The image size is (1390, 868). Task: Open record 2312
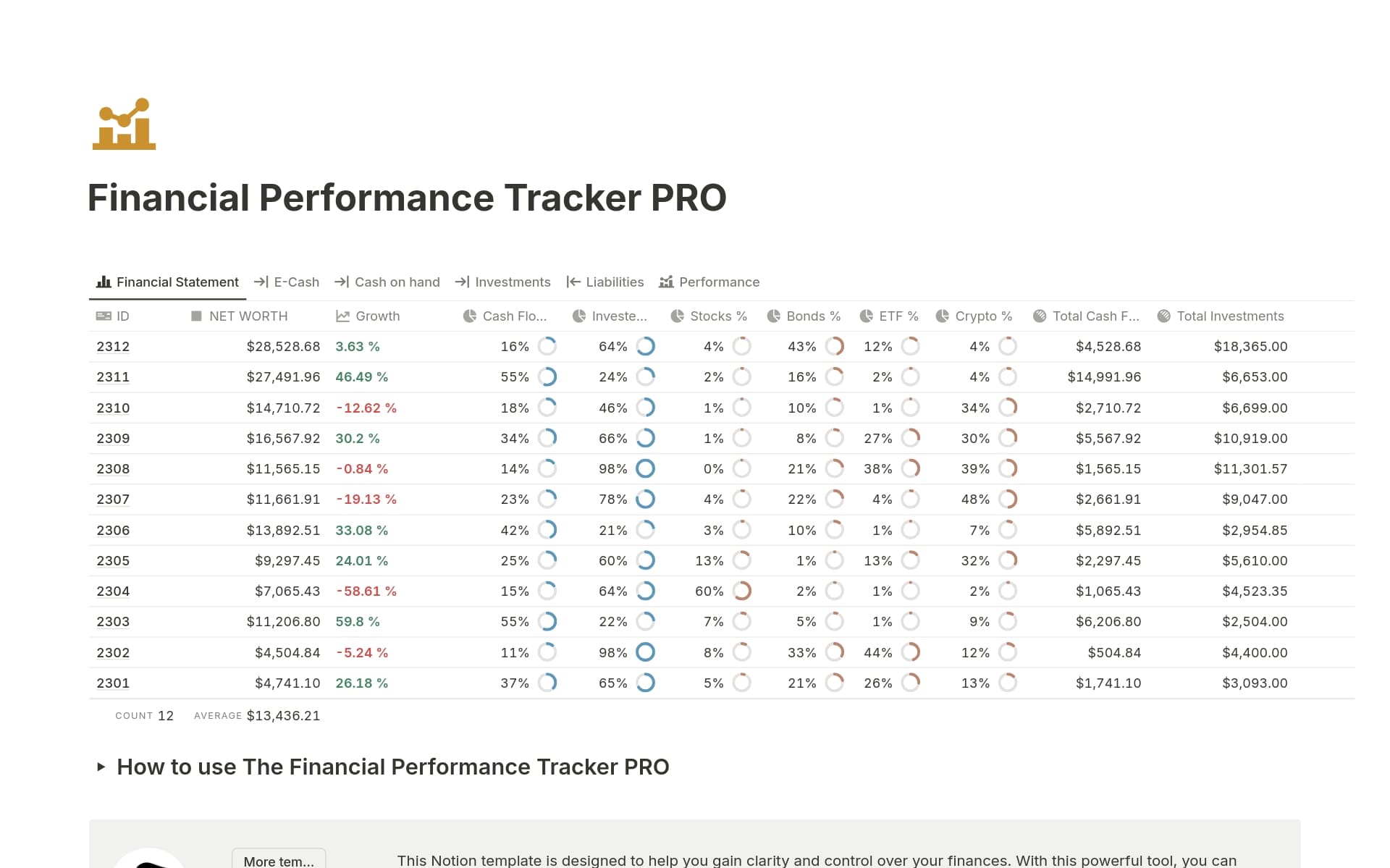click(x=113, y=346)
